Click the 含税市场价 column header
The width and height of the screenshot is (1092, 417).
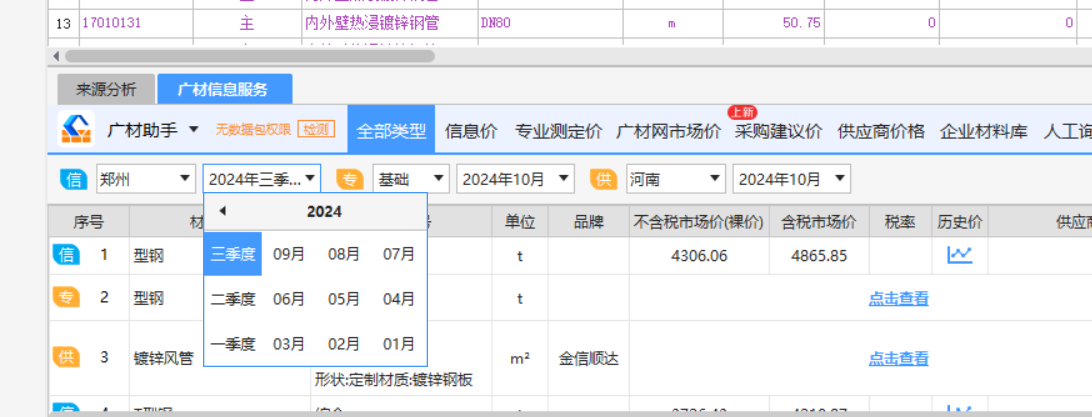(819, 222)
